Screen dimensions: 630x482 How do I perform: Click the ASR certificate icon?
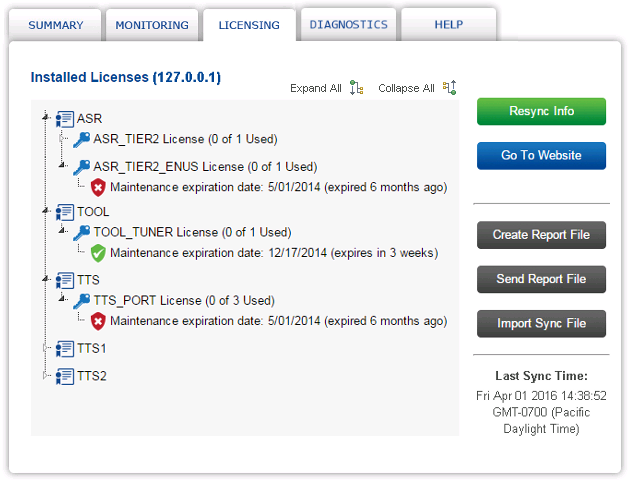tap(65, 119)
